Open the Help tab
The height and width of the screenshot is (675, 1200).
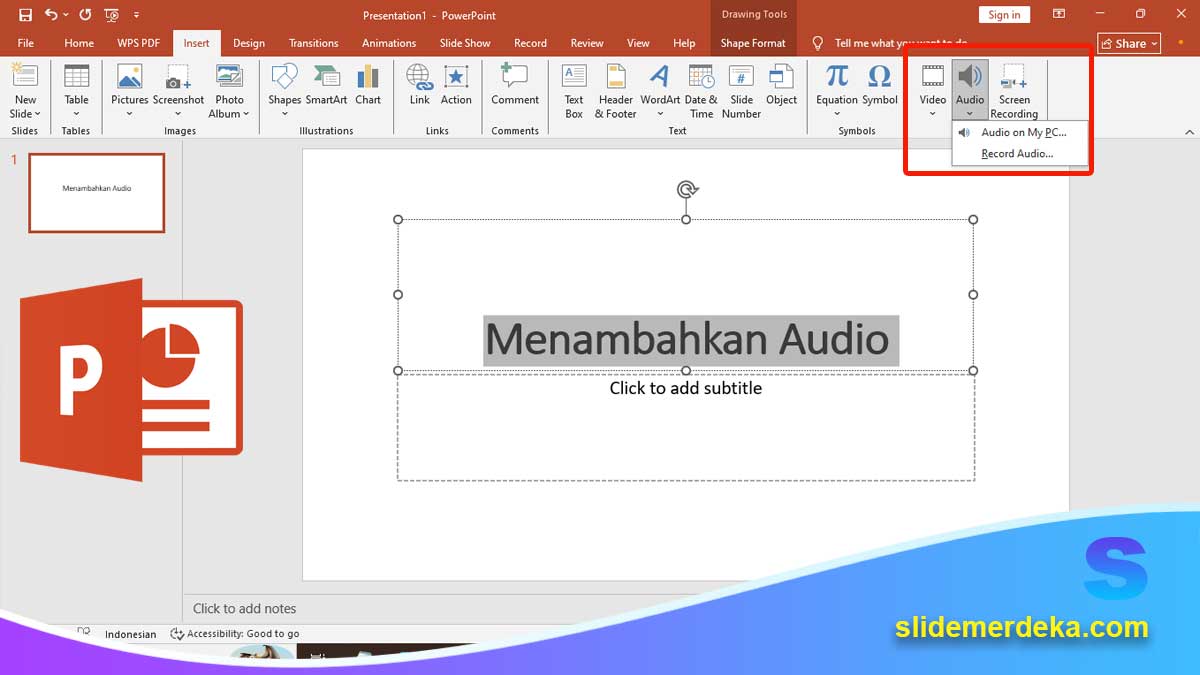coord(684,43)
